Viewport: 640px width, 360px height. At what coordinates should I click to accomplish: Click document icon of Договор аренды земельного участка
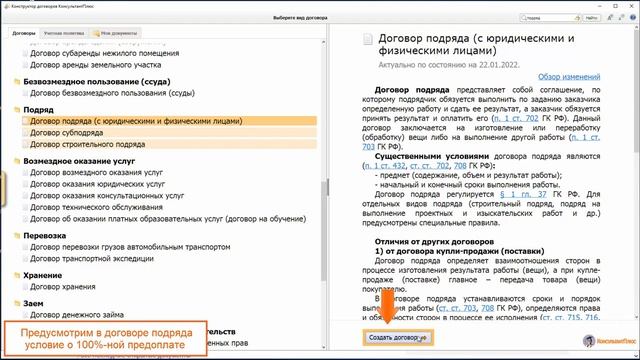(25, 65)
